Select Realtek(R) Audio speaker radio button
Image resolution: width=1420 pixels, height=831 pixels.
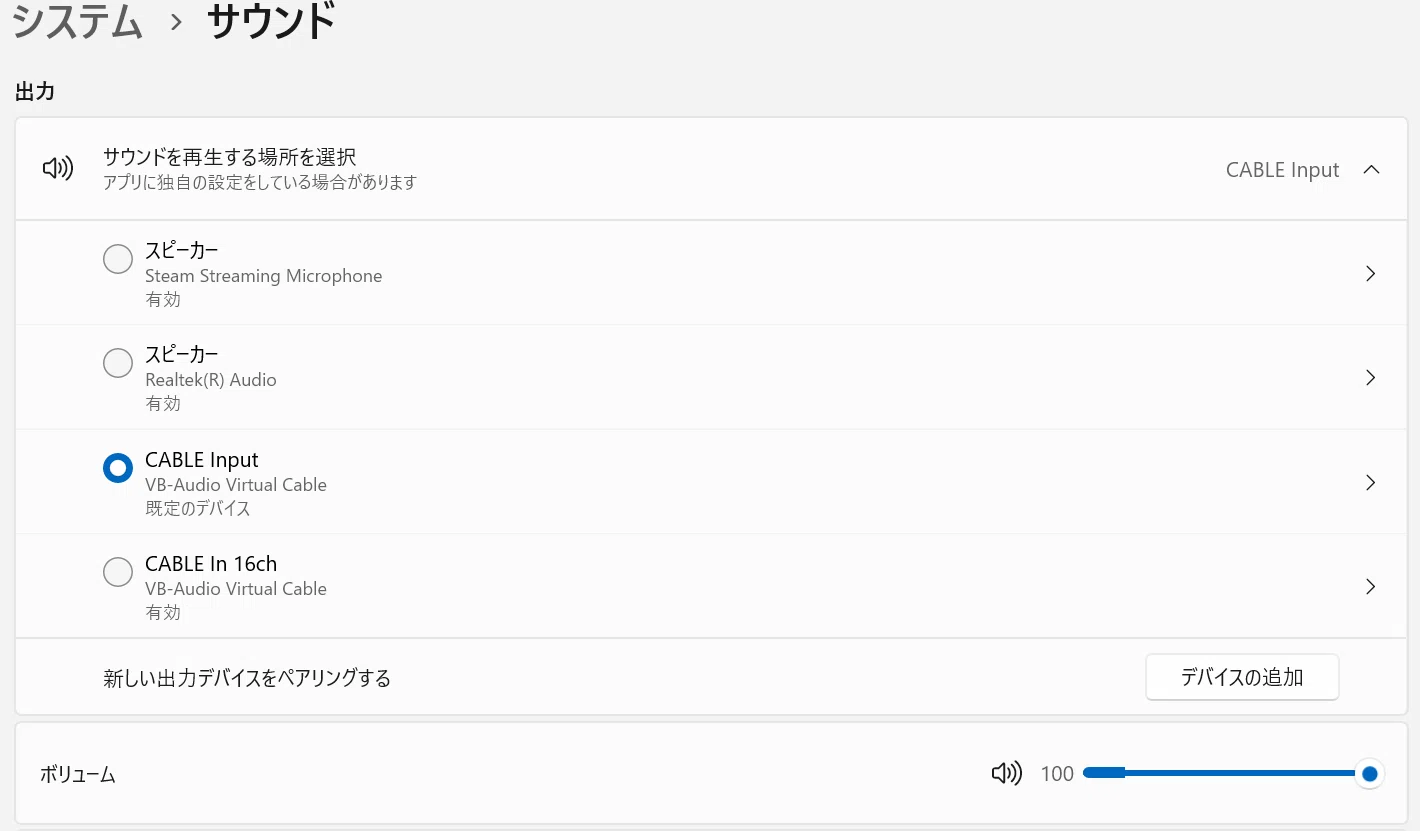tap(118, 363)
